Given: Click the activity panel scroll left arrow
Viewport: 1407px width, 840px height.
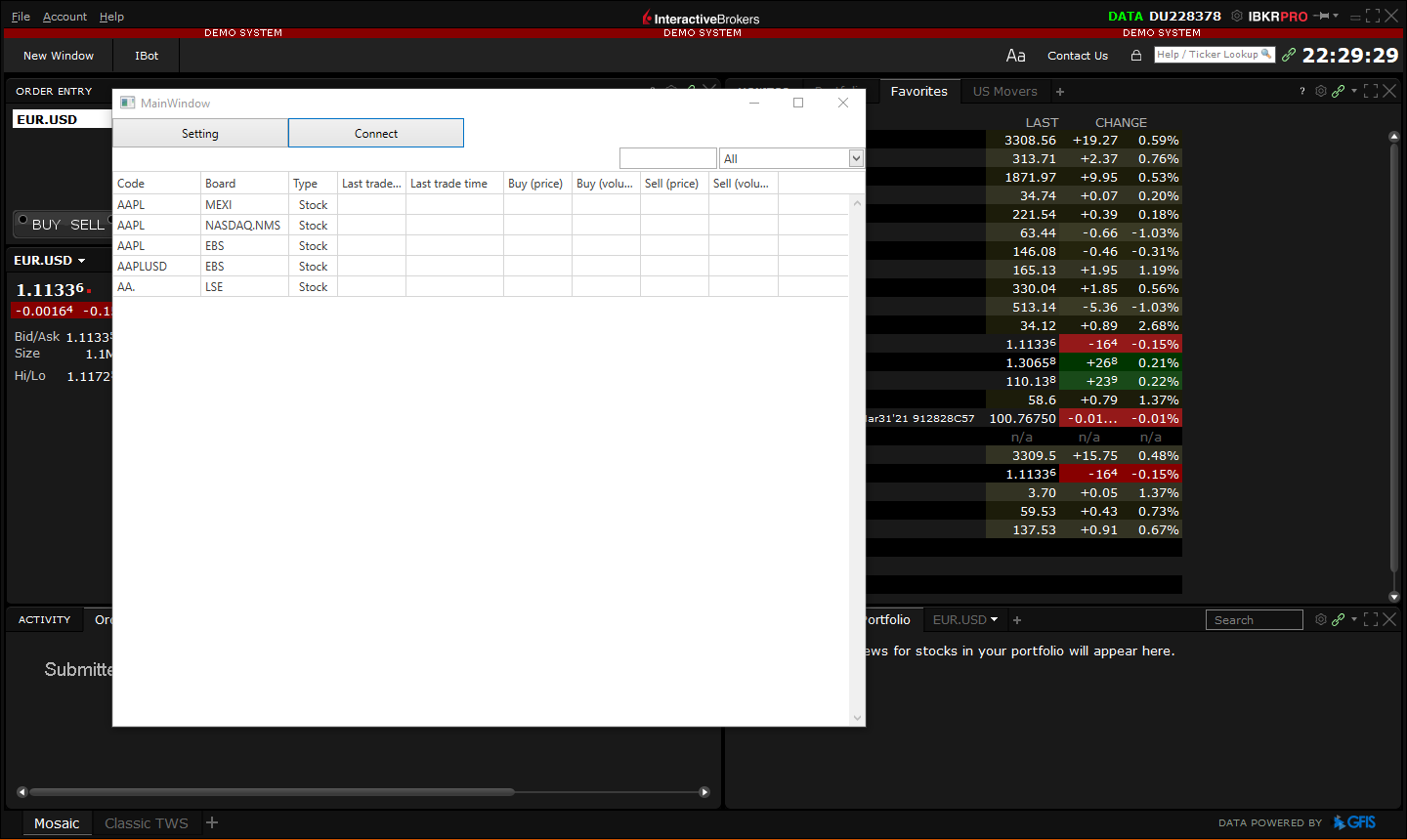Looking at the screenshot, I should [x=21, y=792].
